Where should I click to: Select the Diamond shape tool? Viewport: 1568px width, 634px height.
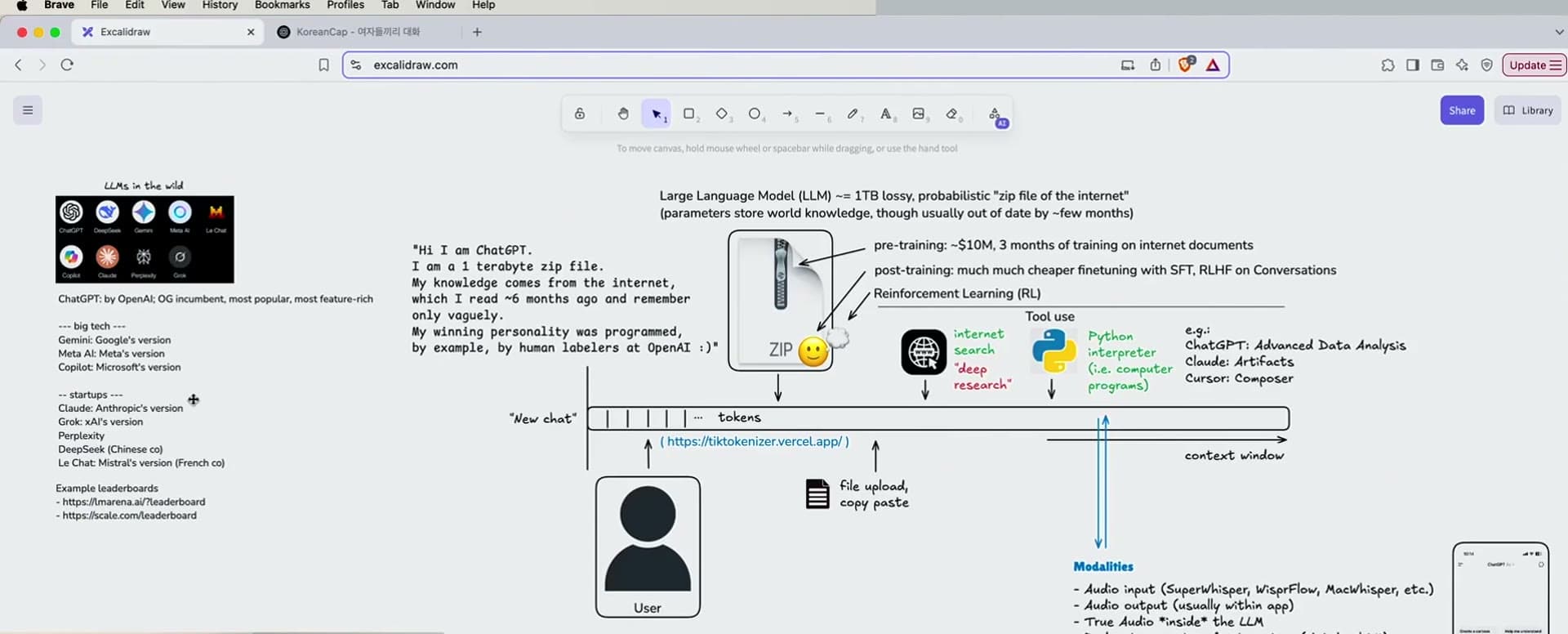pyautogui.click(x=722, y=114)
